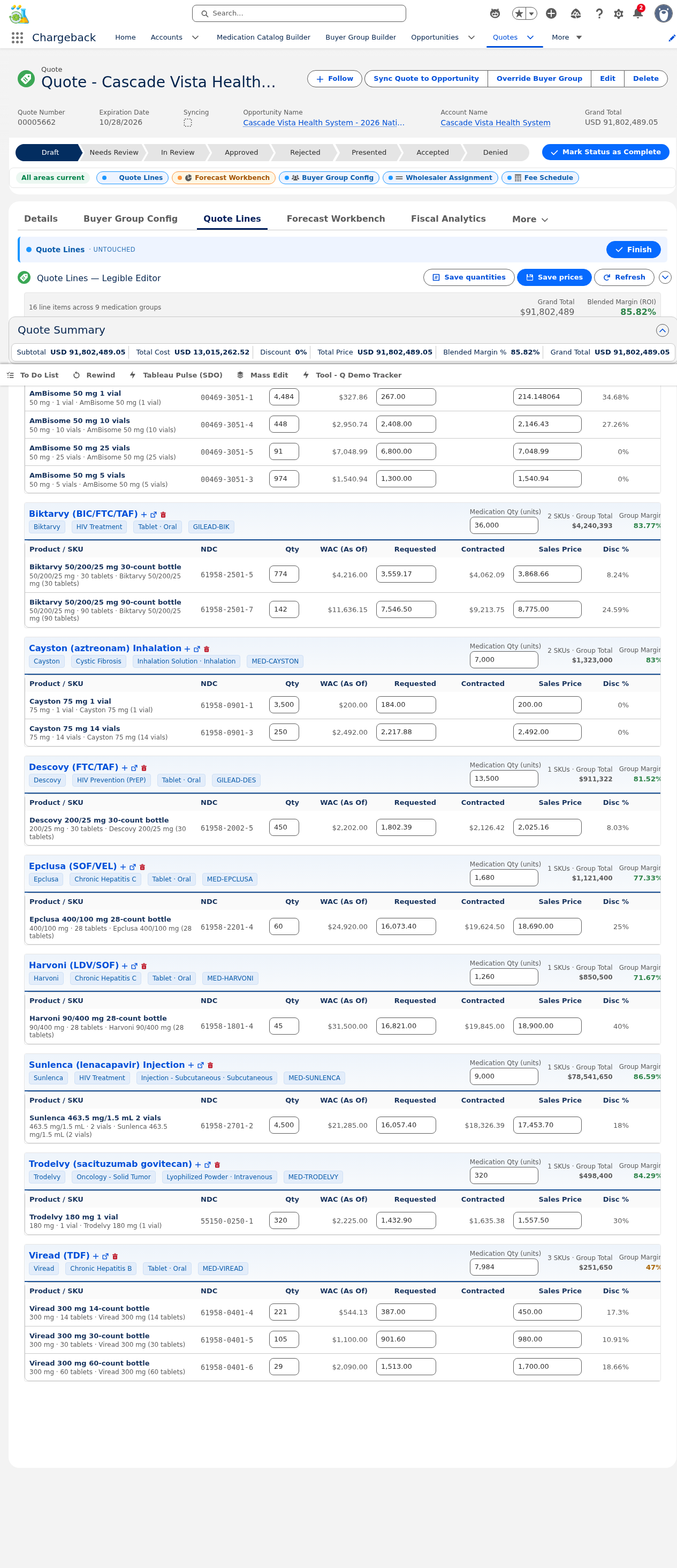This screenshot has width=677, height=1568.
Task: Click Biktarvy Medication Qty input 36,000
Action: tap(504, 525)
